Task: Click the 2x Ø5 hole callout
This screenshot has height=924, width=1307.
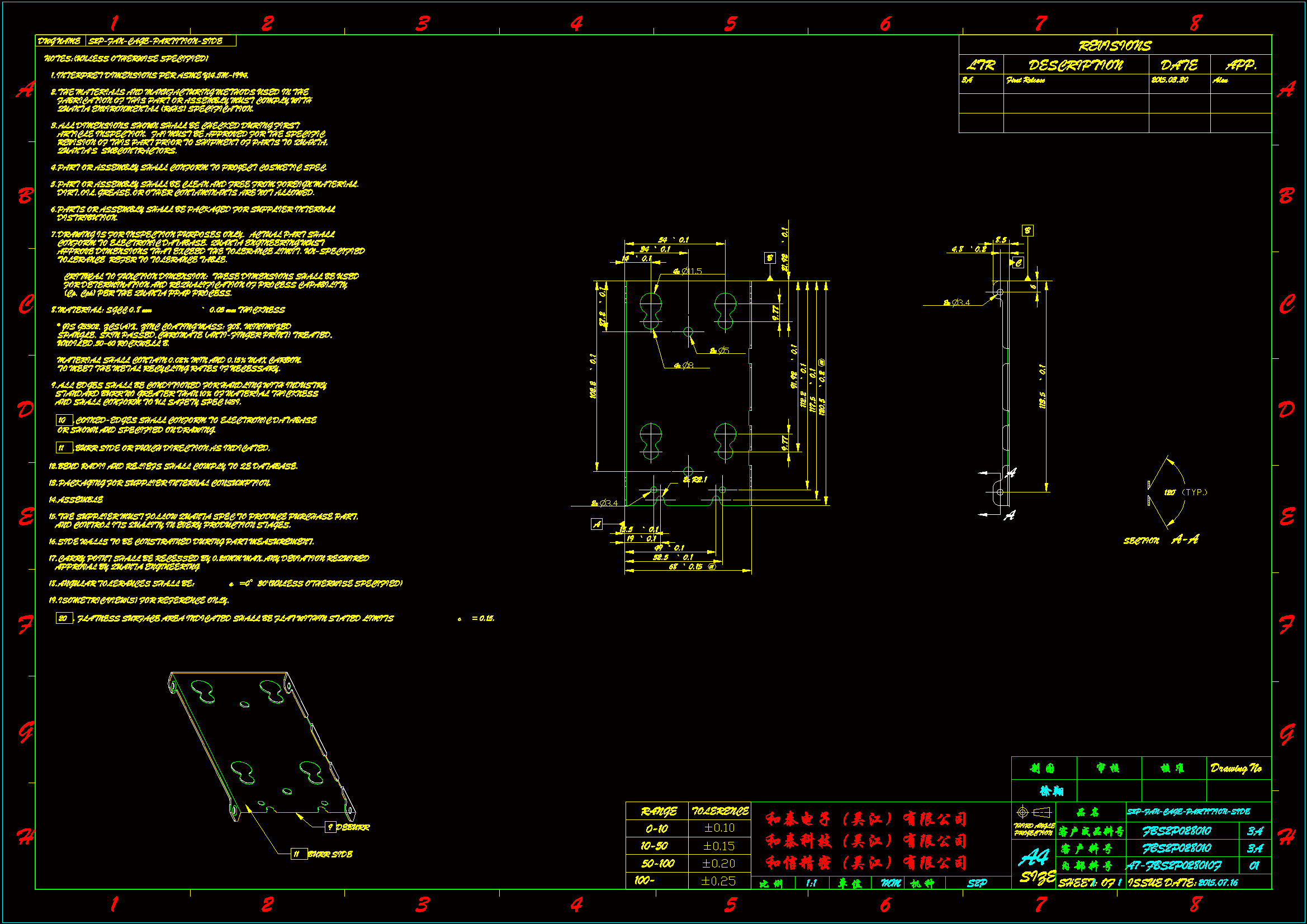Action: tap(720, 350)
